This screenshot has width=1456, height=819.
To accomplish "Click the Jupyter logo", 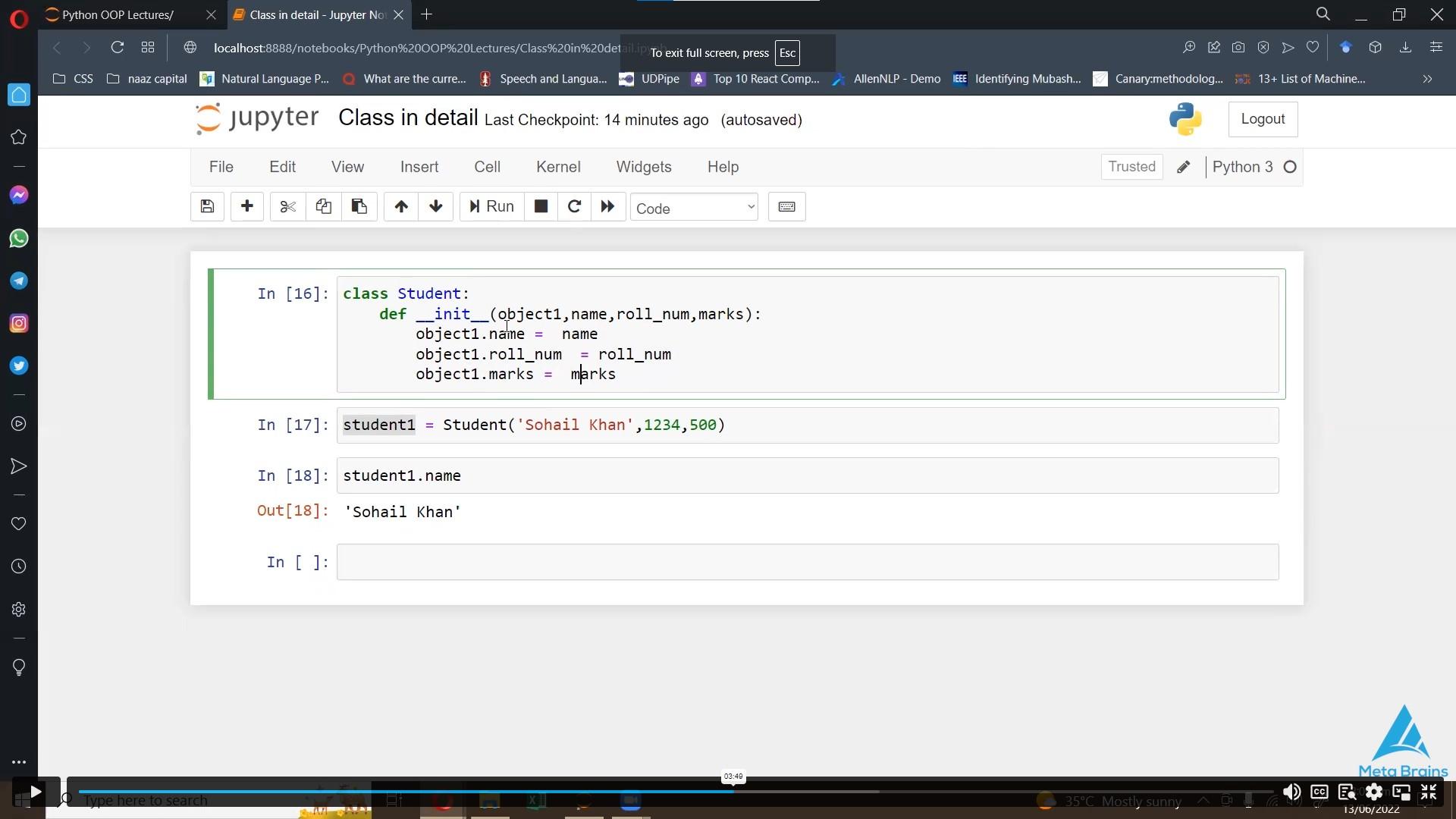I will [256, 118].
